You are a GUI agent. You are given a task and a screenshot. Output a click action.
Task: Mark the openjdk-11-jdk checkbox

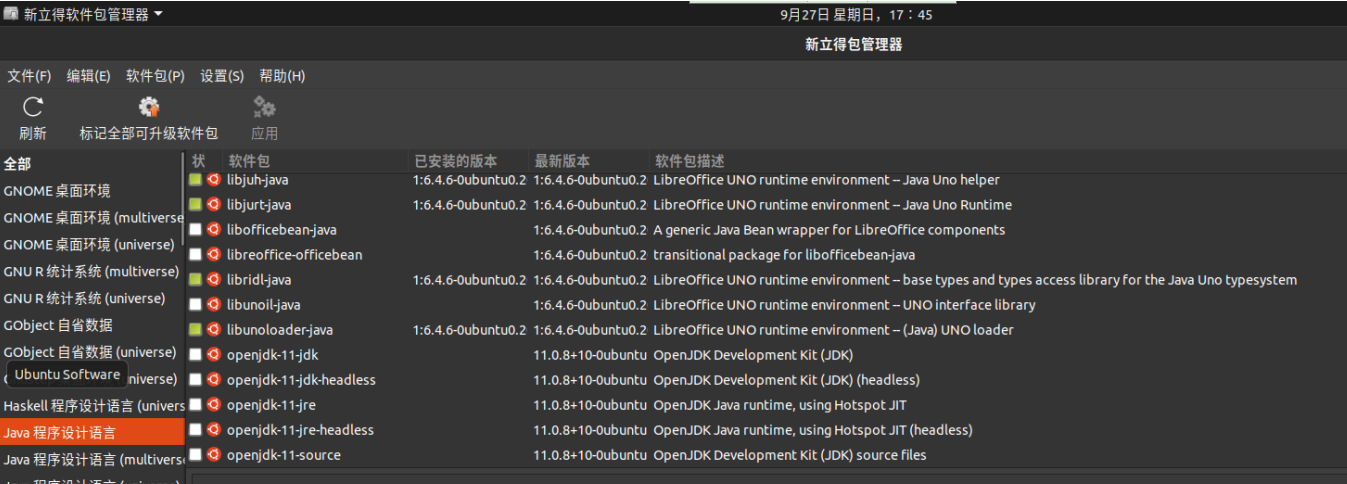click(195, 355)
